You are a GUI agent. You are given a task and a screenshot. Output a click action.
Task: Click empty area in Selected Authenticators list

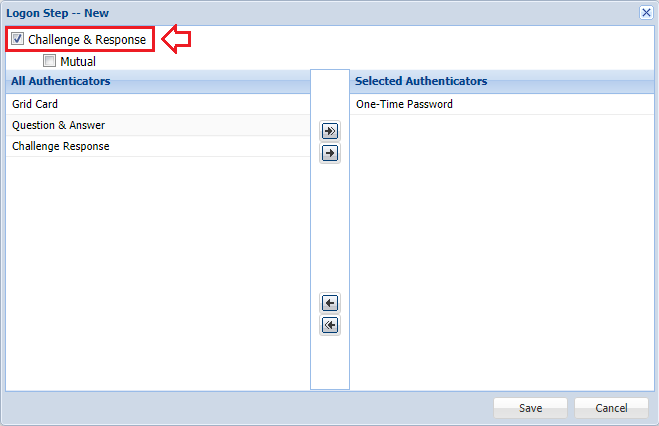(x=500, y=250)
